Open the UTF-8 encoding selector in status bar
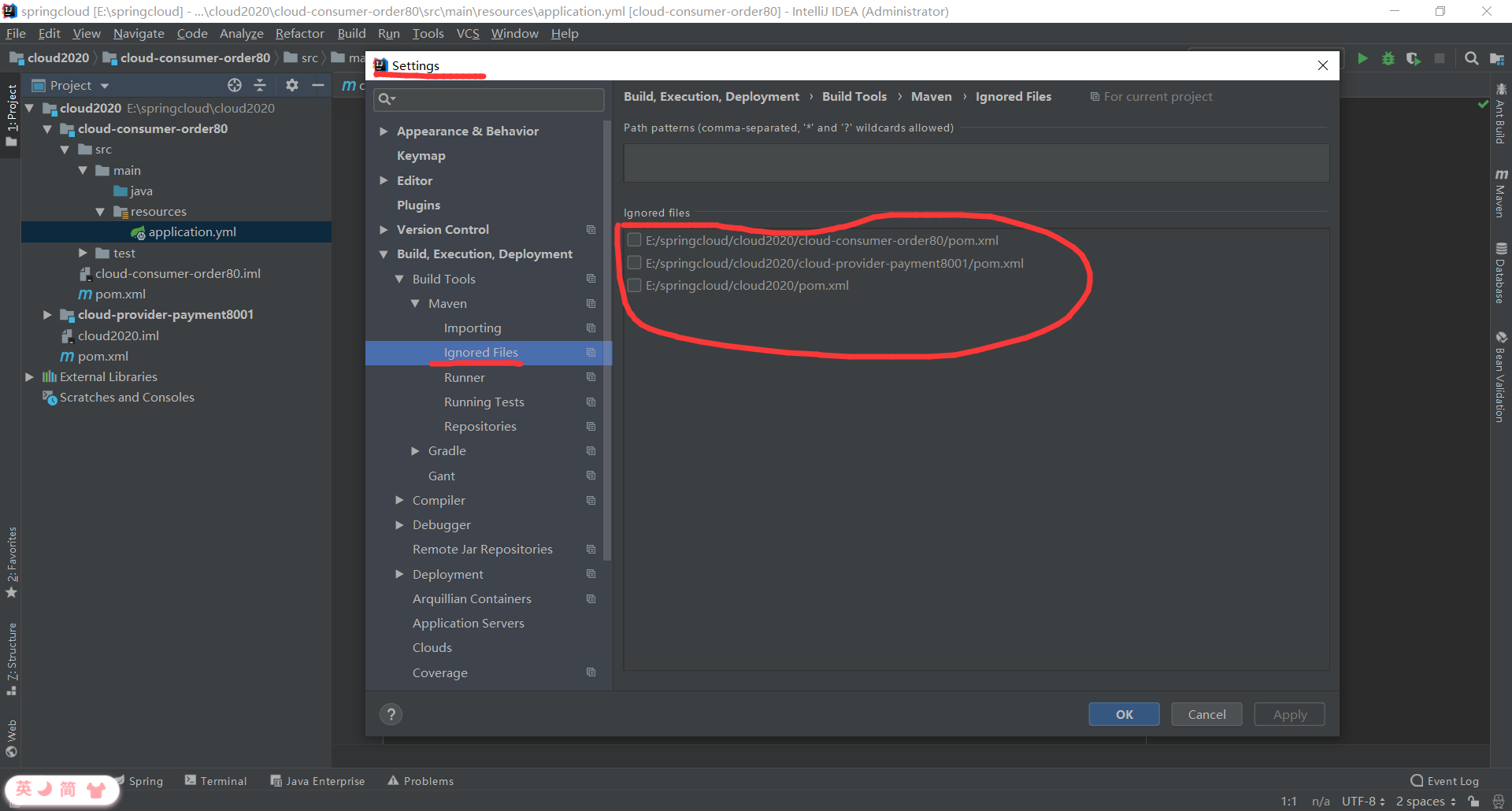The image size is (1512, 811). point(1363,802)
